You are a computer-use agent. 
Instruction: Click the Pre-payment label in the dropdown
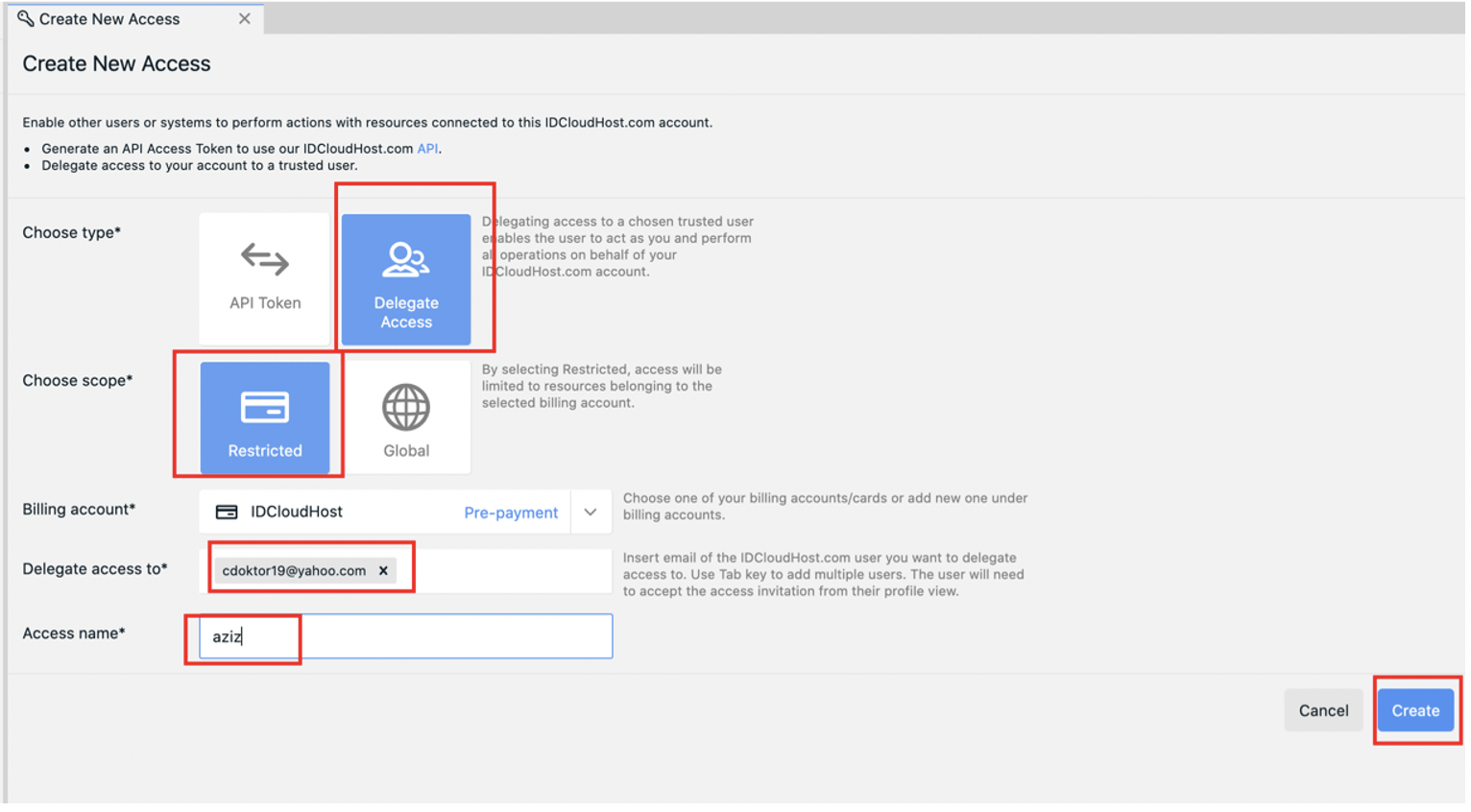511,513
